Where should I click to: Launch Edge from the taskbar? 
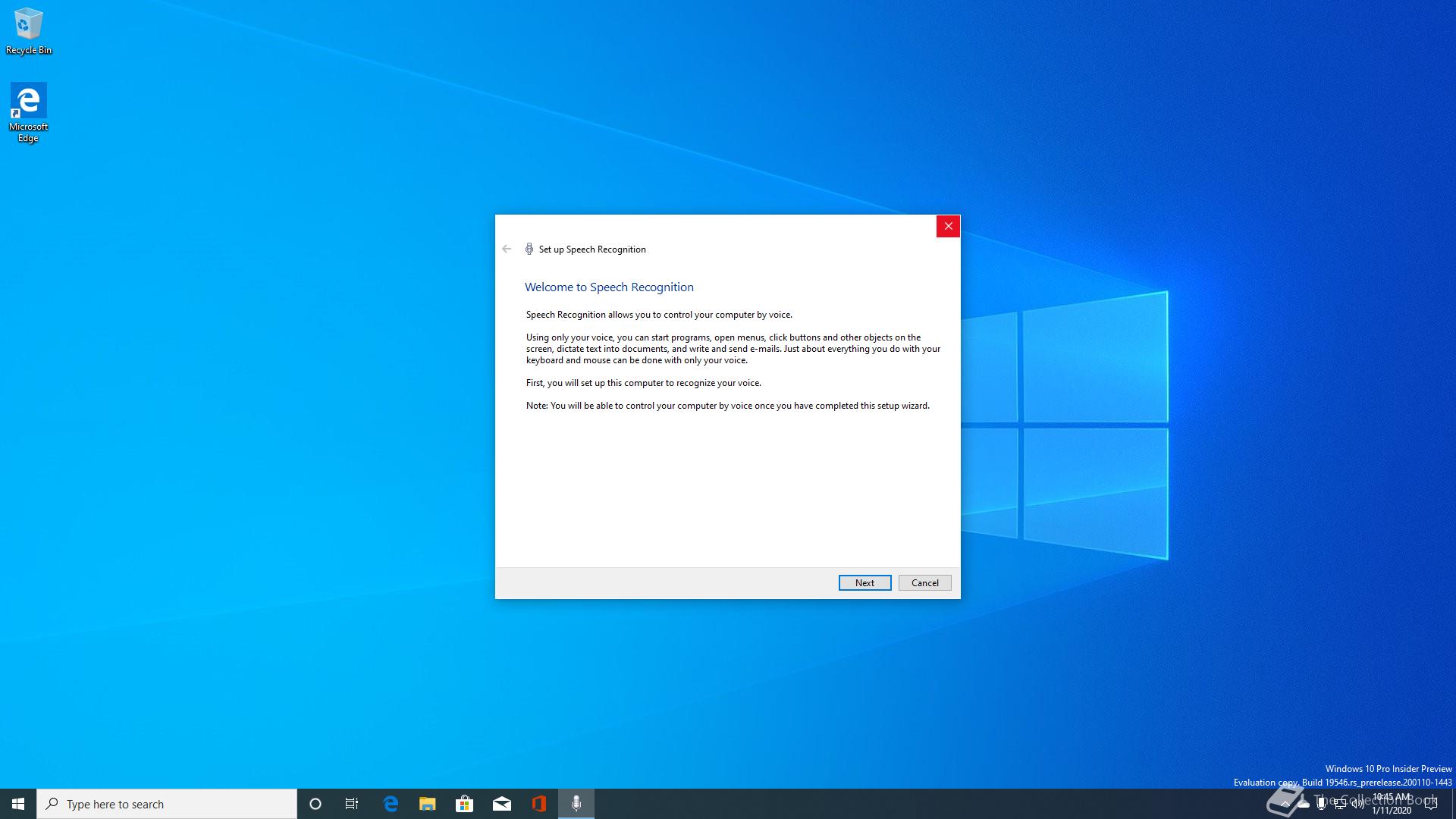point(391,804)
